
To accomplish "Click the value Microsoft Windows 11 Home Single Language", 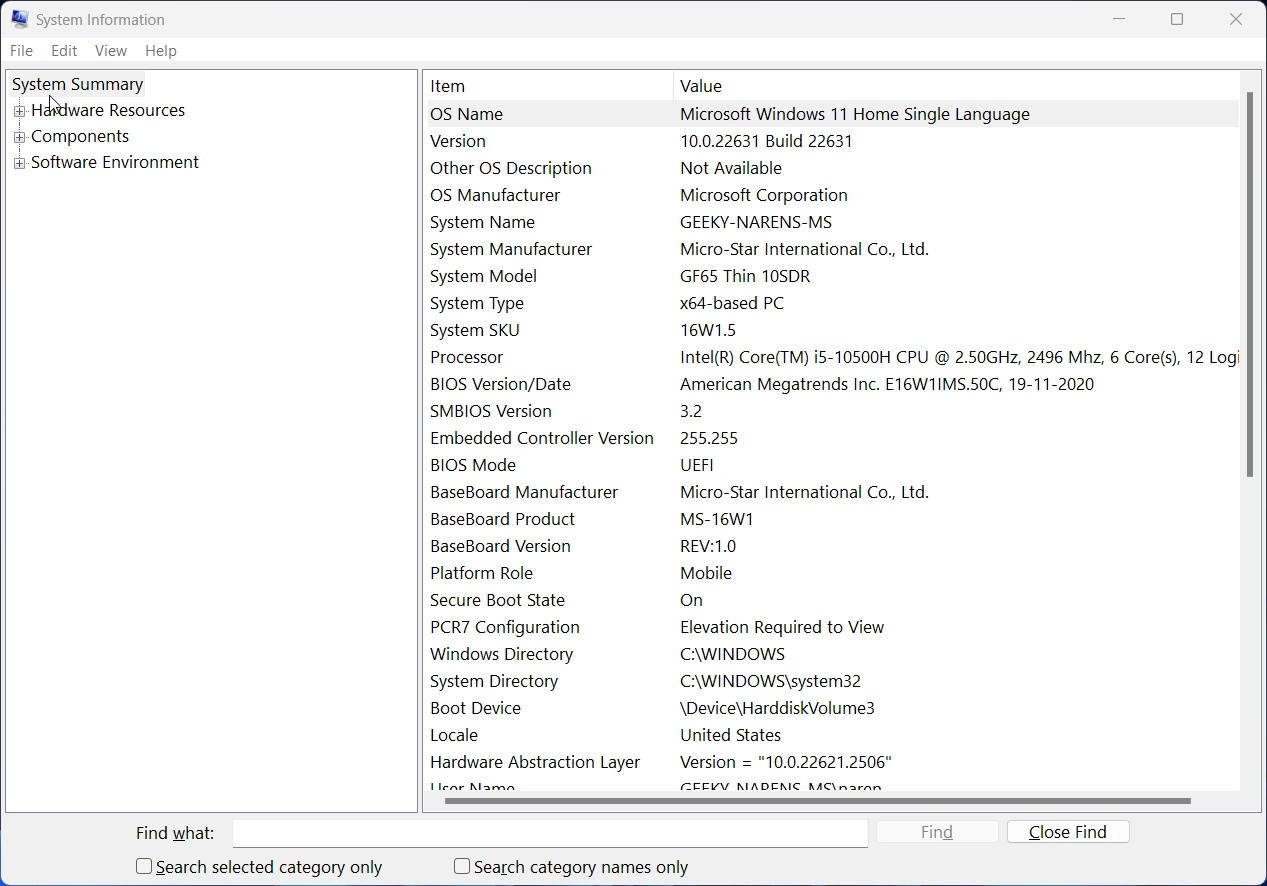I will pyautogui.click(x=855, y=114).
